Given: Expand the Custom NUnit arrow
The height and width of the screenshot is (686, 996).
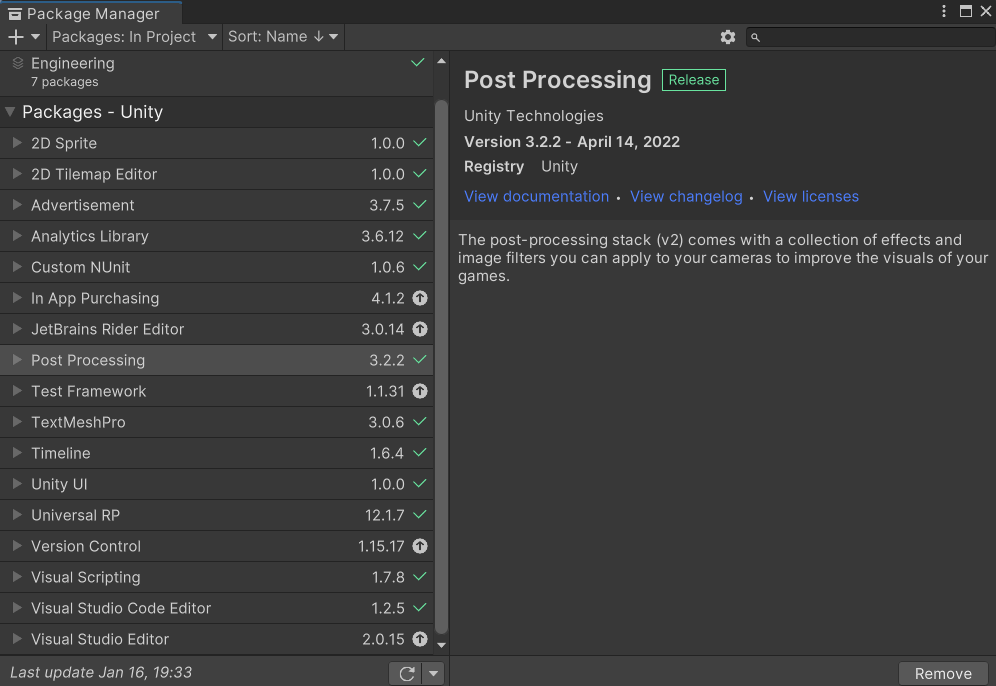Looking at the screenshot, I should (17, 267).
